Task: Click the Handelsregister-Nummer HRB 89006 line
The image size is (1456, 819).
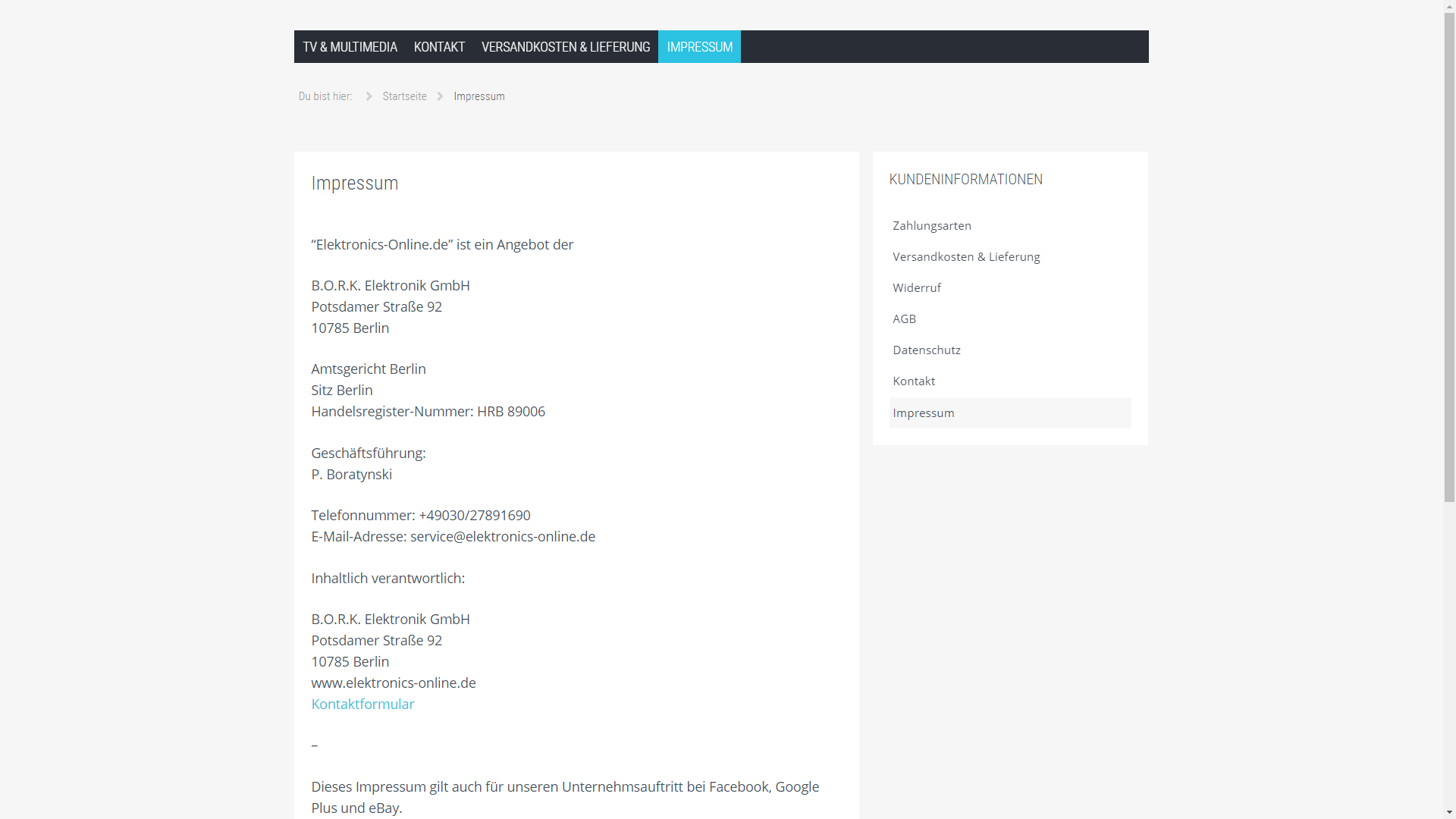Action: coord(428,411)
